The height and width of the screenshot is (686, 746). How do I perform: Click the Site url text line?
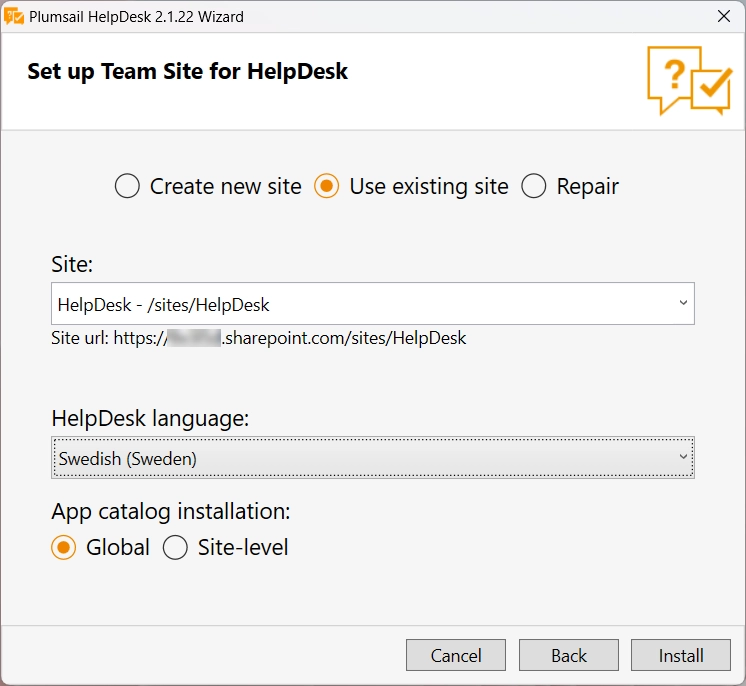pyautogui.click(x=259, y=338)
